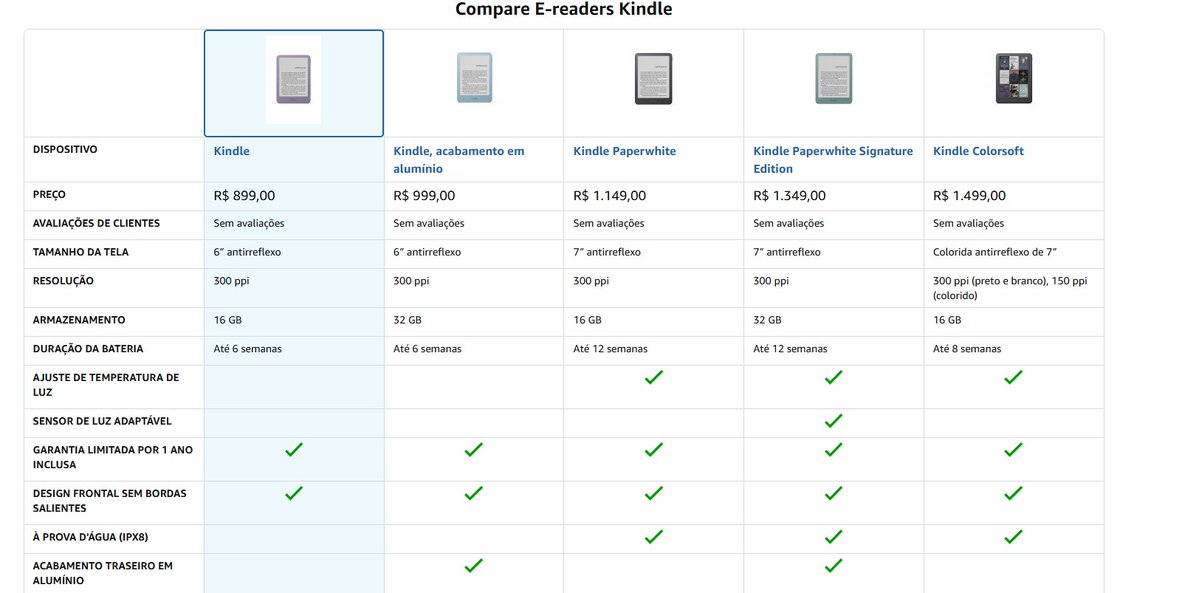Click warranty checkmark for Signature Edition
The height and width of the screenshot is (593, 1199).
tap(833, 450)
